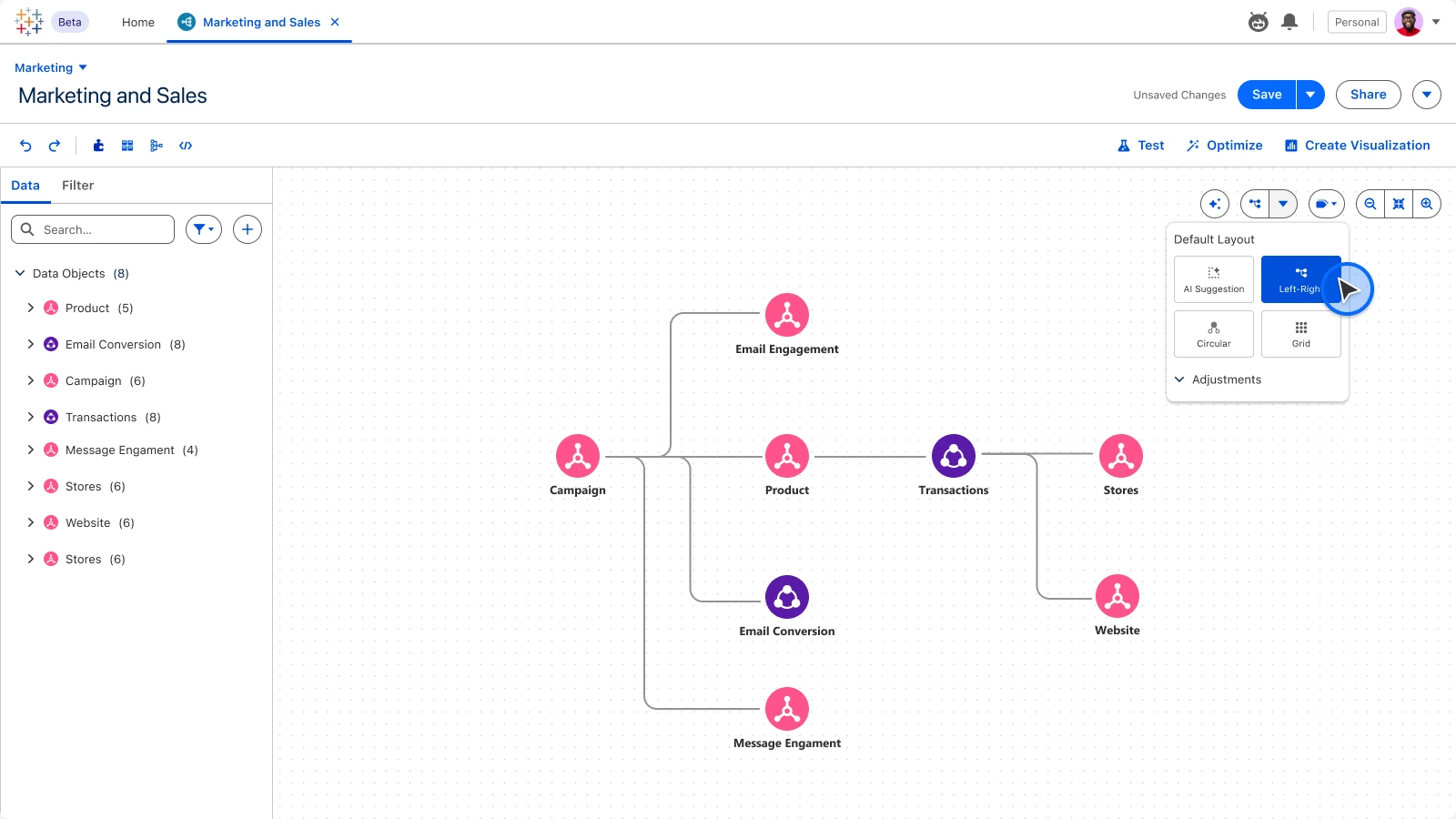The height and width of the screenshot is (819, 1456).
Task: Click the Test link
Action: pyautogui.click(x=1141, y=146)
